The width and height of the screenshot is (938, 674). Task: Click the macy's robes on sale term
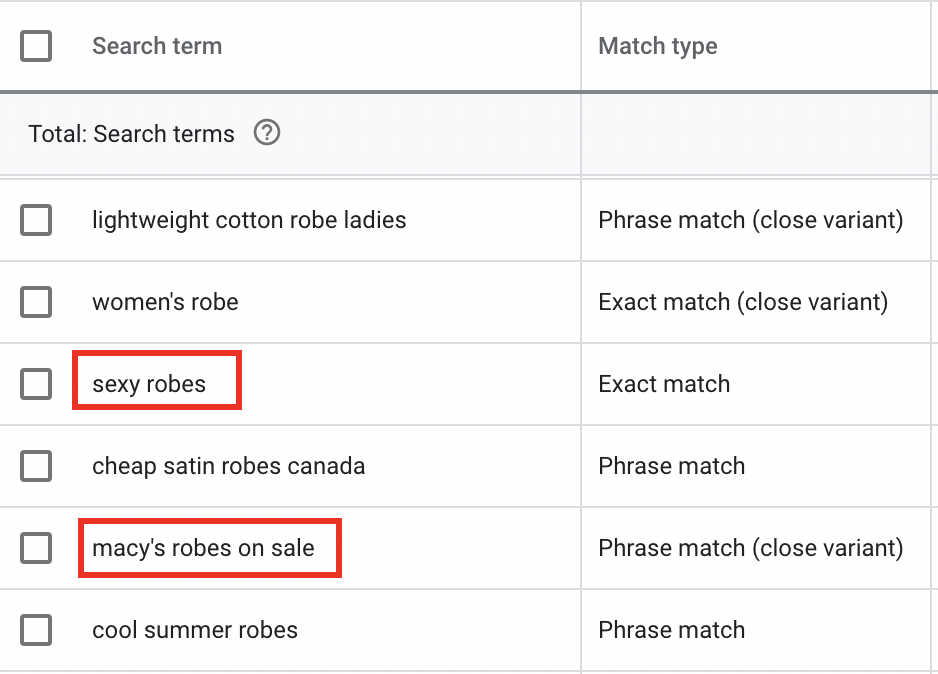click(x=203, y=548)
